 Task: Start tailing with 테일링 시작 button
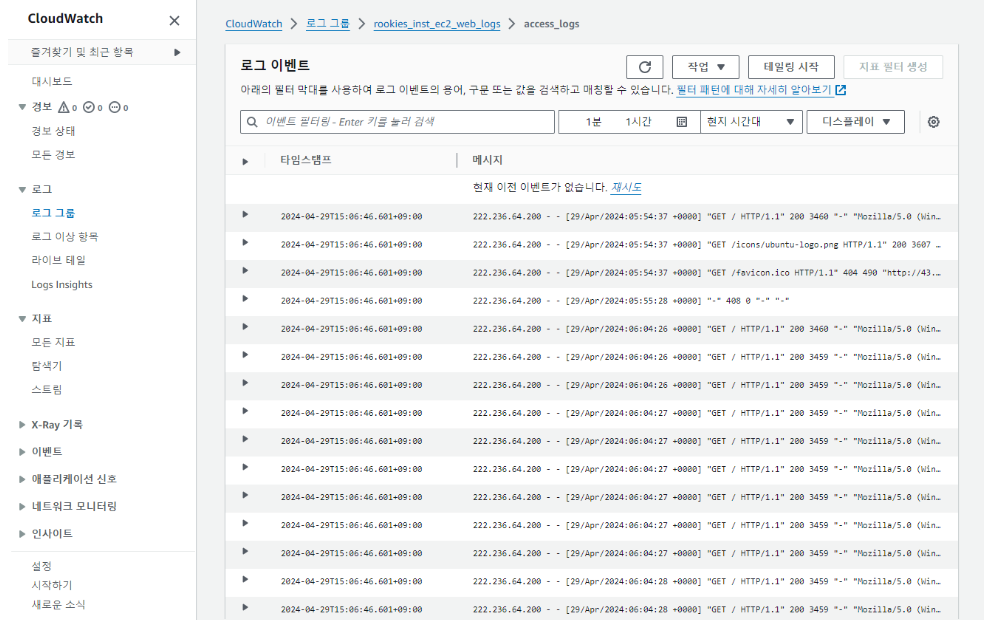[x=791, y=67]
